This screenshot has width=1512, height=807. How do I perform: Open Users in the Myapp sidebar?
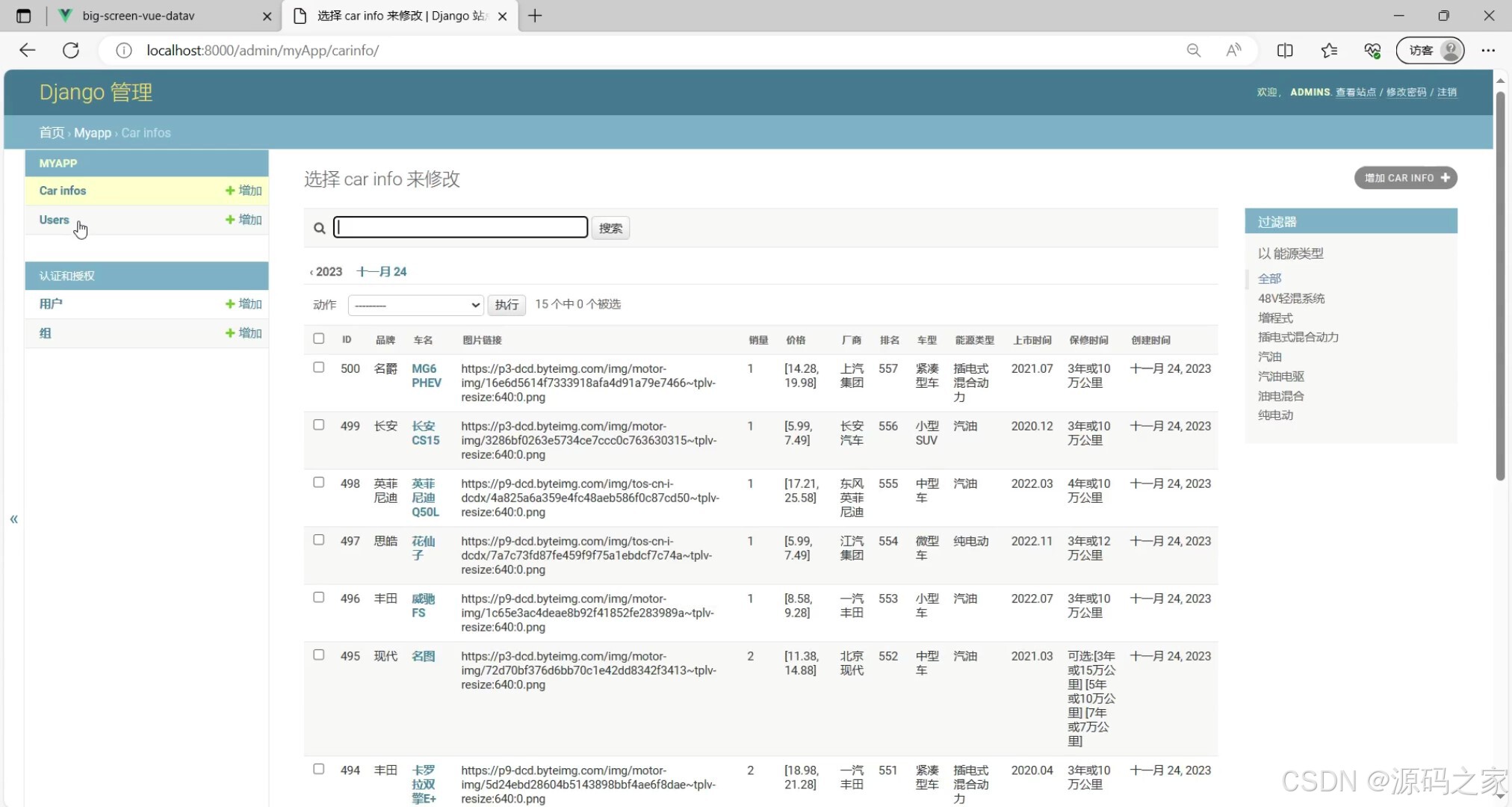[54, 220]
